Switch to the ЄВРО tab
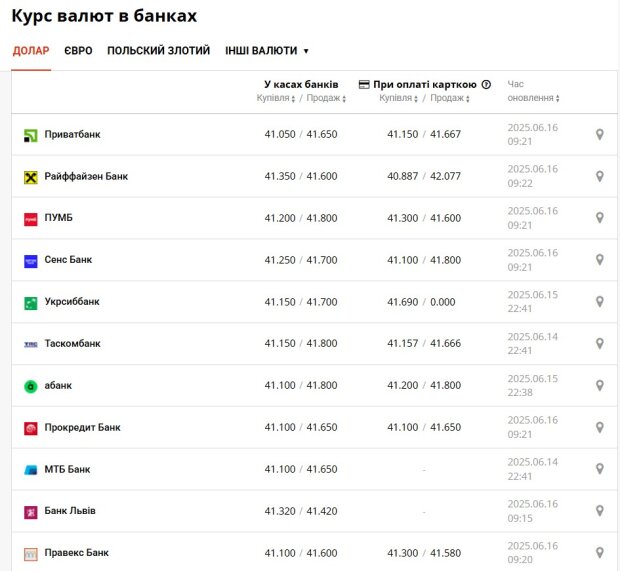Image resolution: width=620 pixels, height=571 pixels. tap(78, 51)
